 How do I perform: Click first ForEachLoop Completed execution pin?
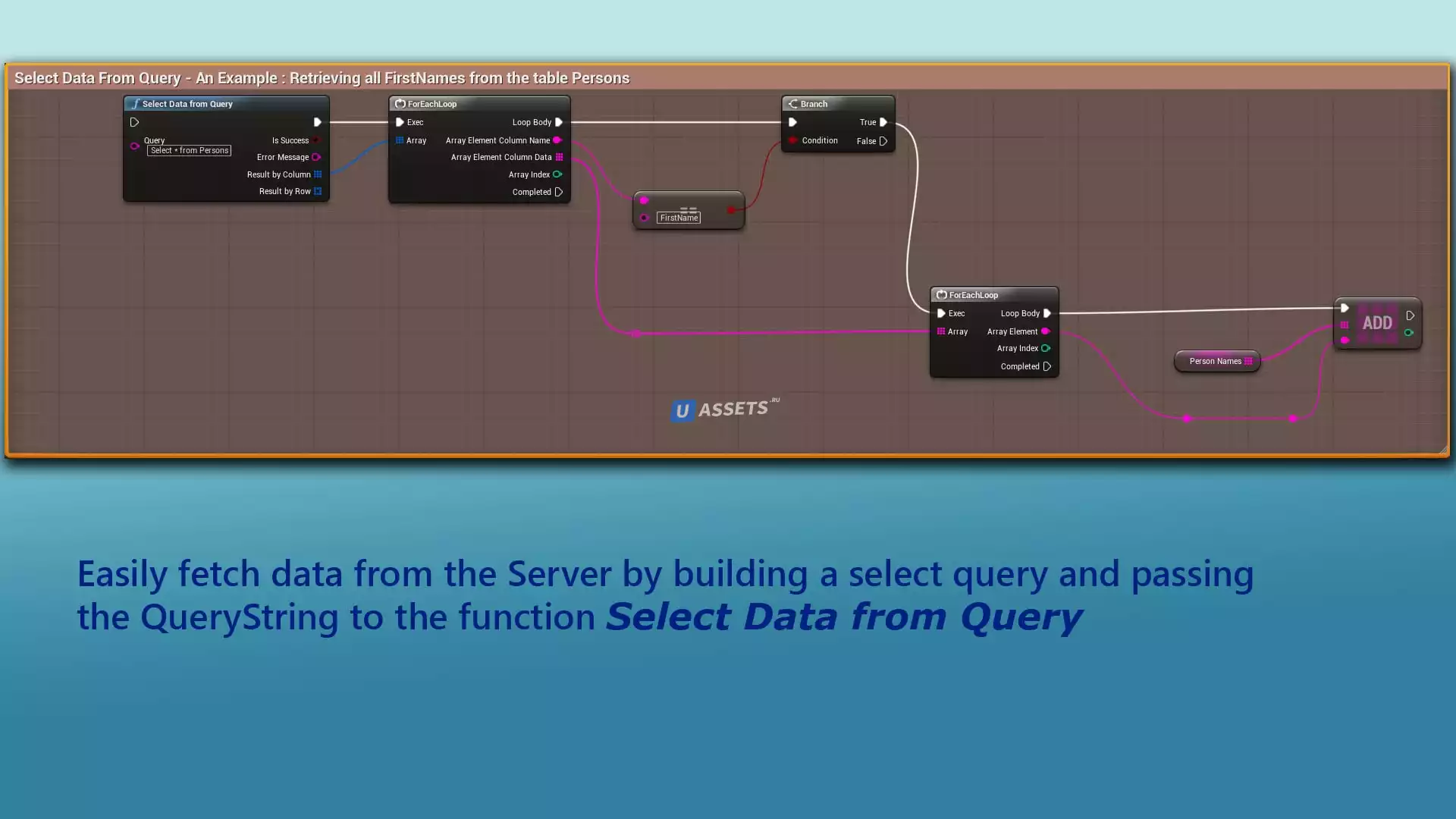[559, 192]
